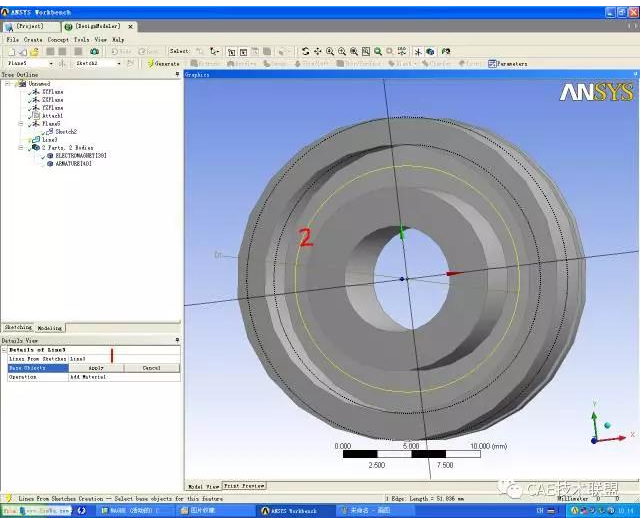Select the Zoom in/out tool
644x522 pixels.
point(329,52)
